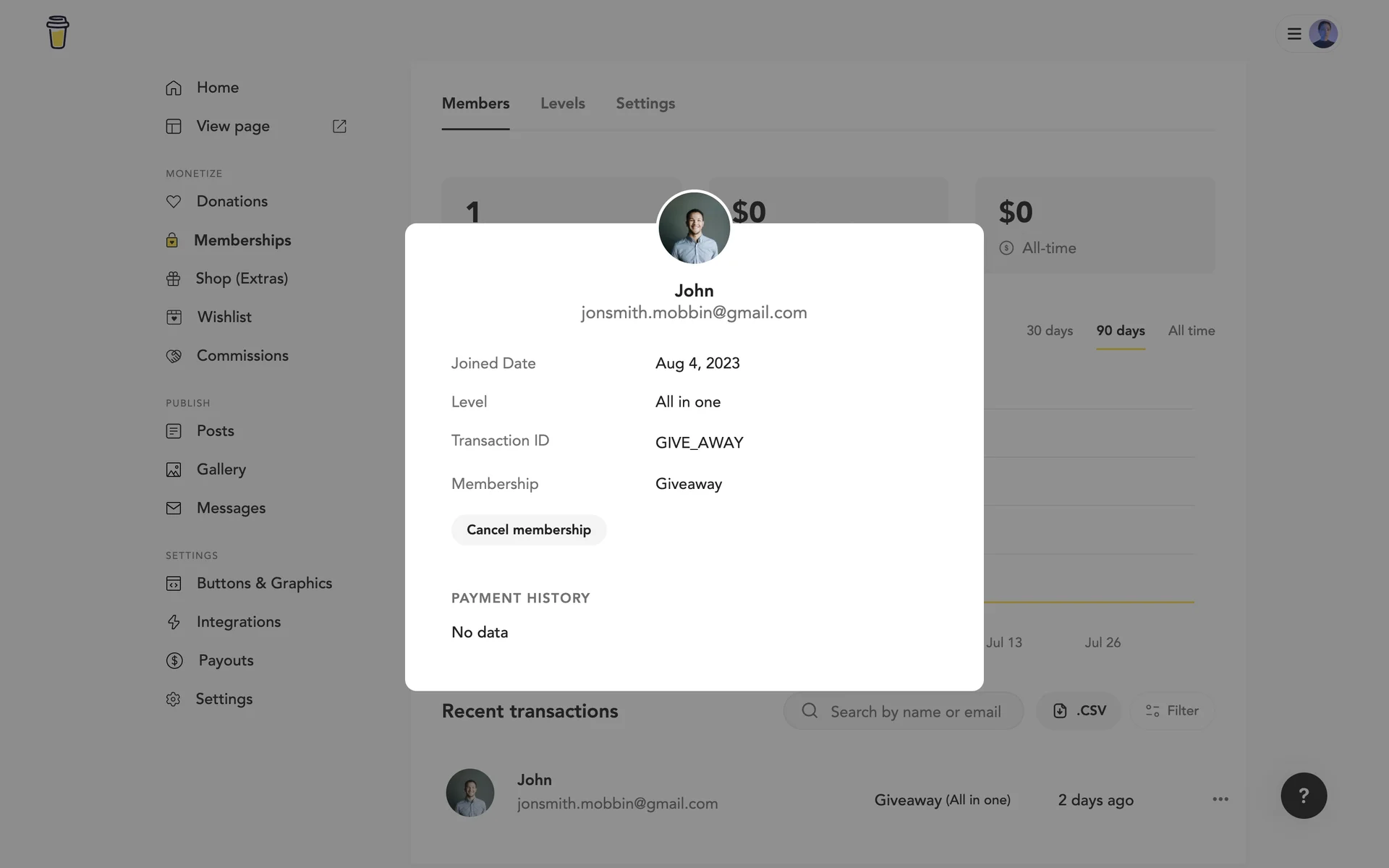Screen dimensions: 1389x868
Task: Select the All time range
Action: pos(1191,331)
